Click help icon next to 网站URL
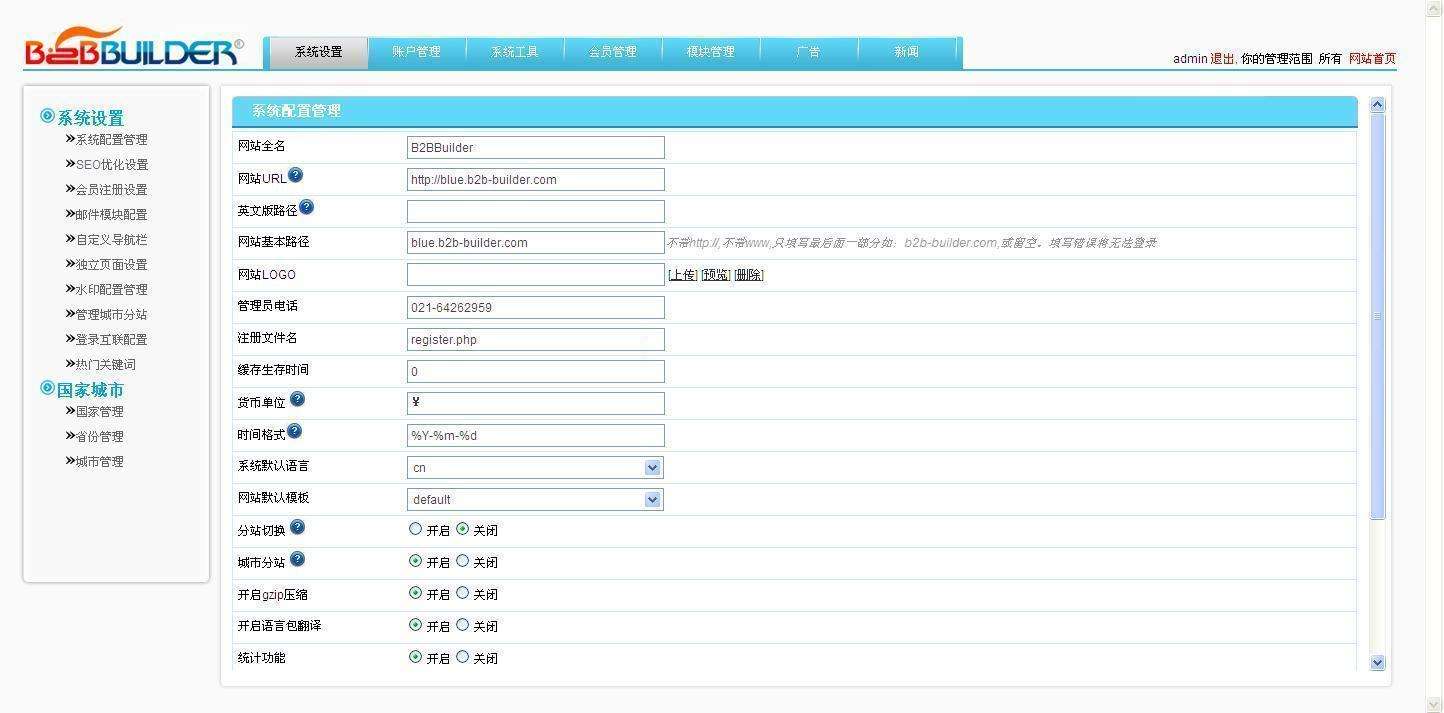The image size is (1444, 713). pyautogui.click(x=295, y=176)
